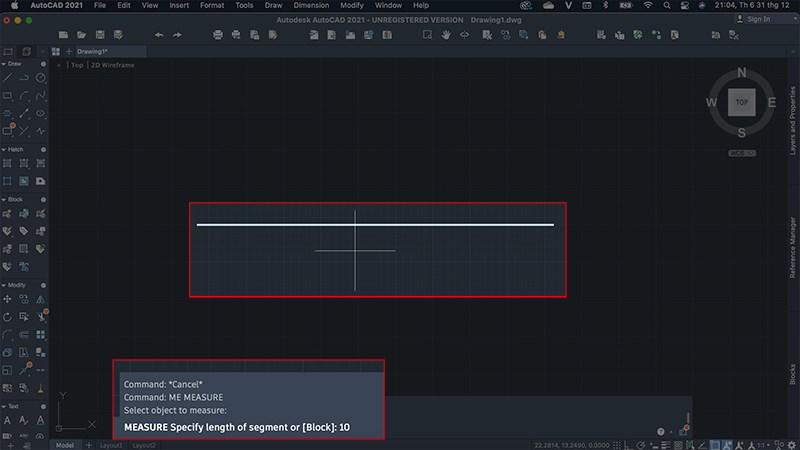Open the status bar settings gear
The height and width of the screenshot is (450, 800).
click(792, 445)
